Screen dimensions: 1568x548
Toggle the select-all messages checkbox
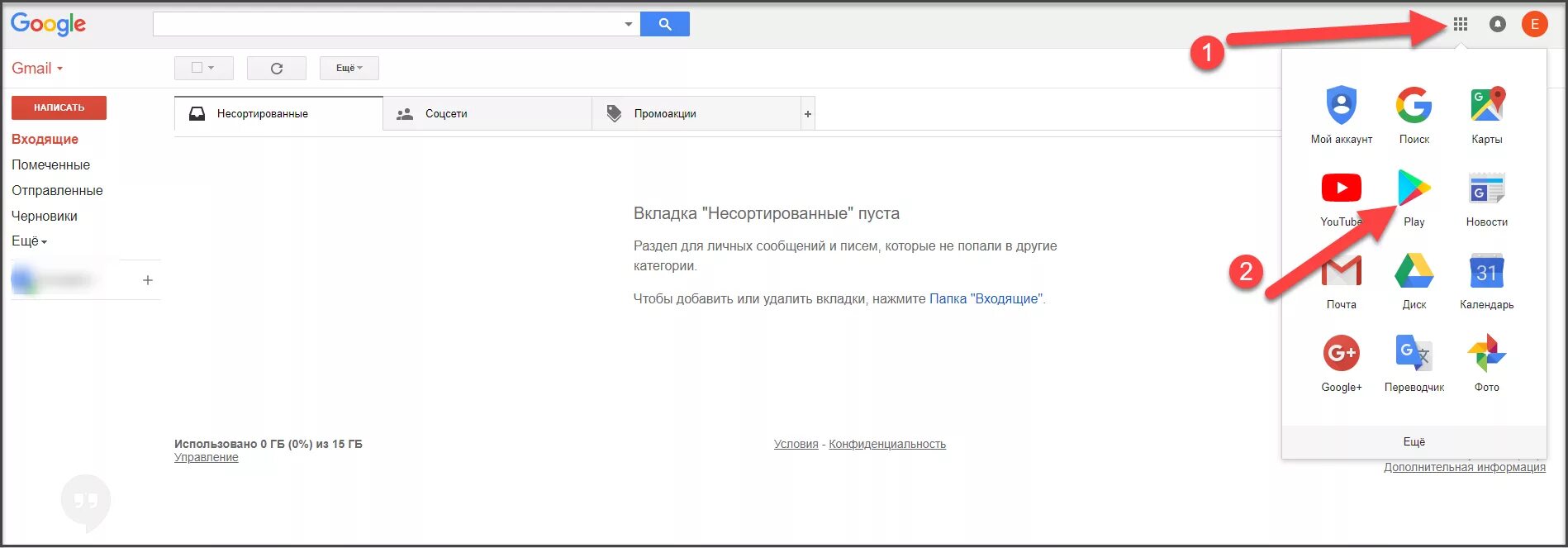(197, 68)
